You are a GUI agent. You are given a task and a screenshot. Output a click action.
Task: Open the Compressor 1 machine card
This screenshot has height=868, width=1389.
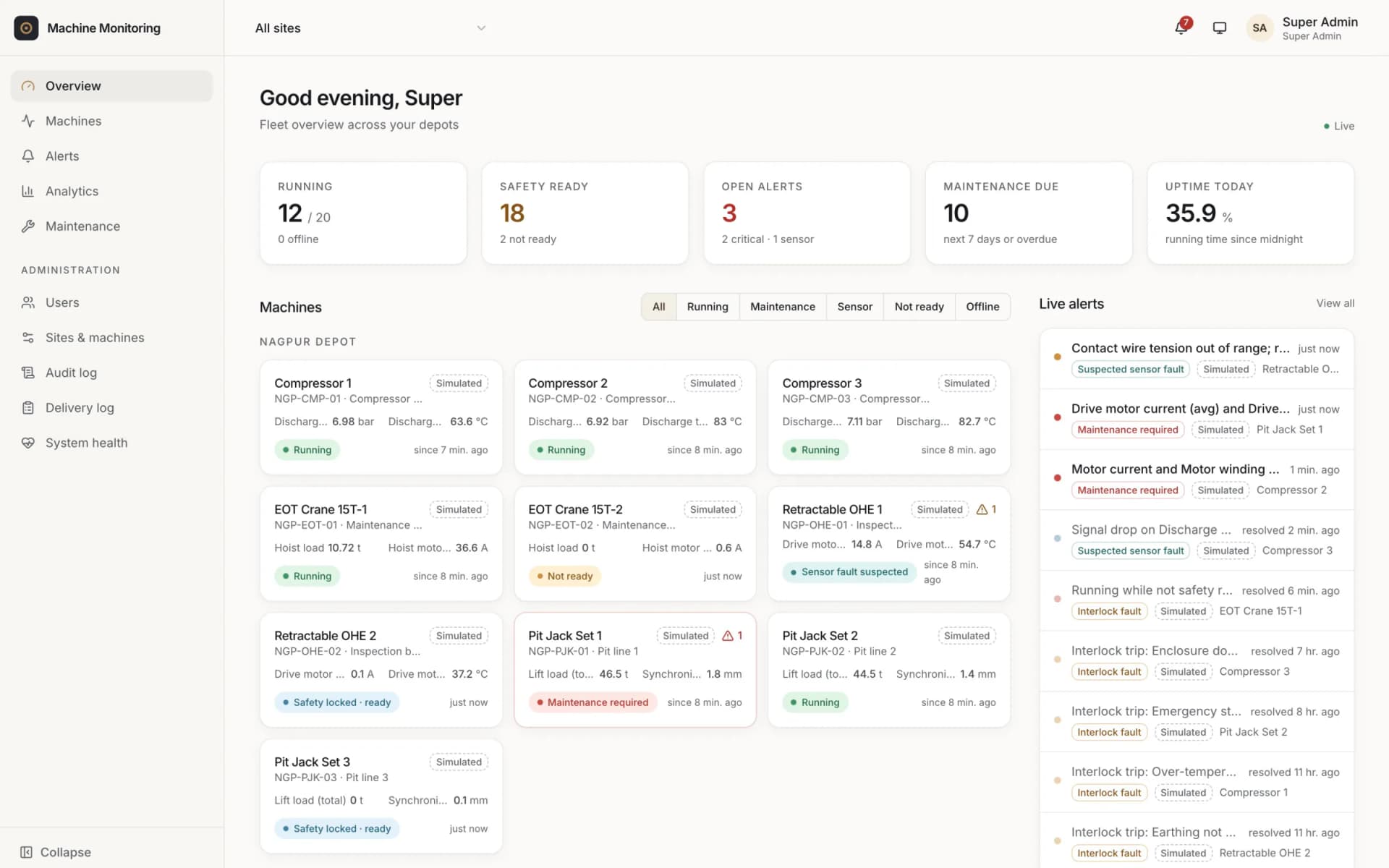point(381,417)
